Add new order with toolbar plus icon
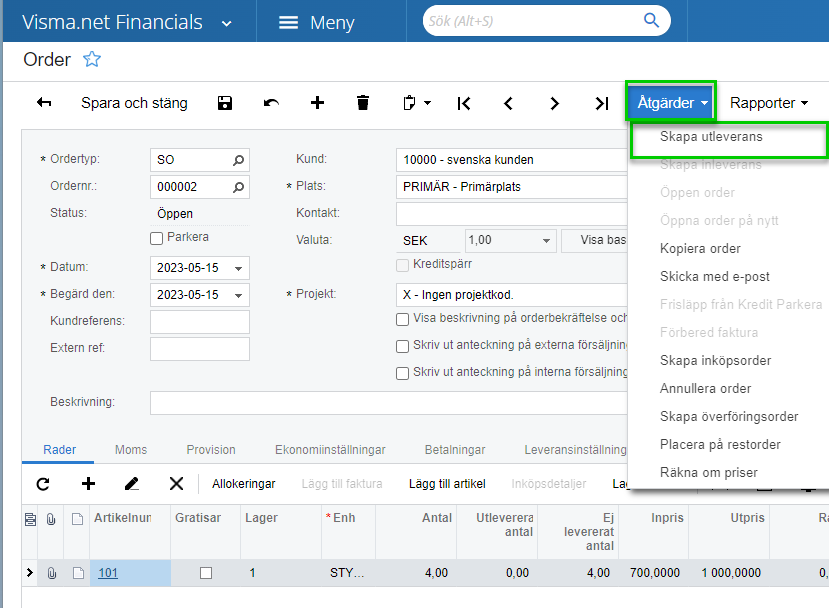 click(317, 103)
